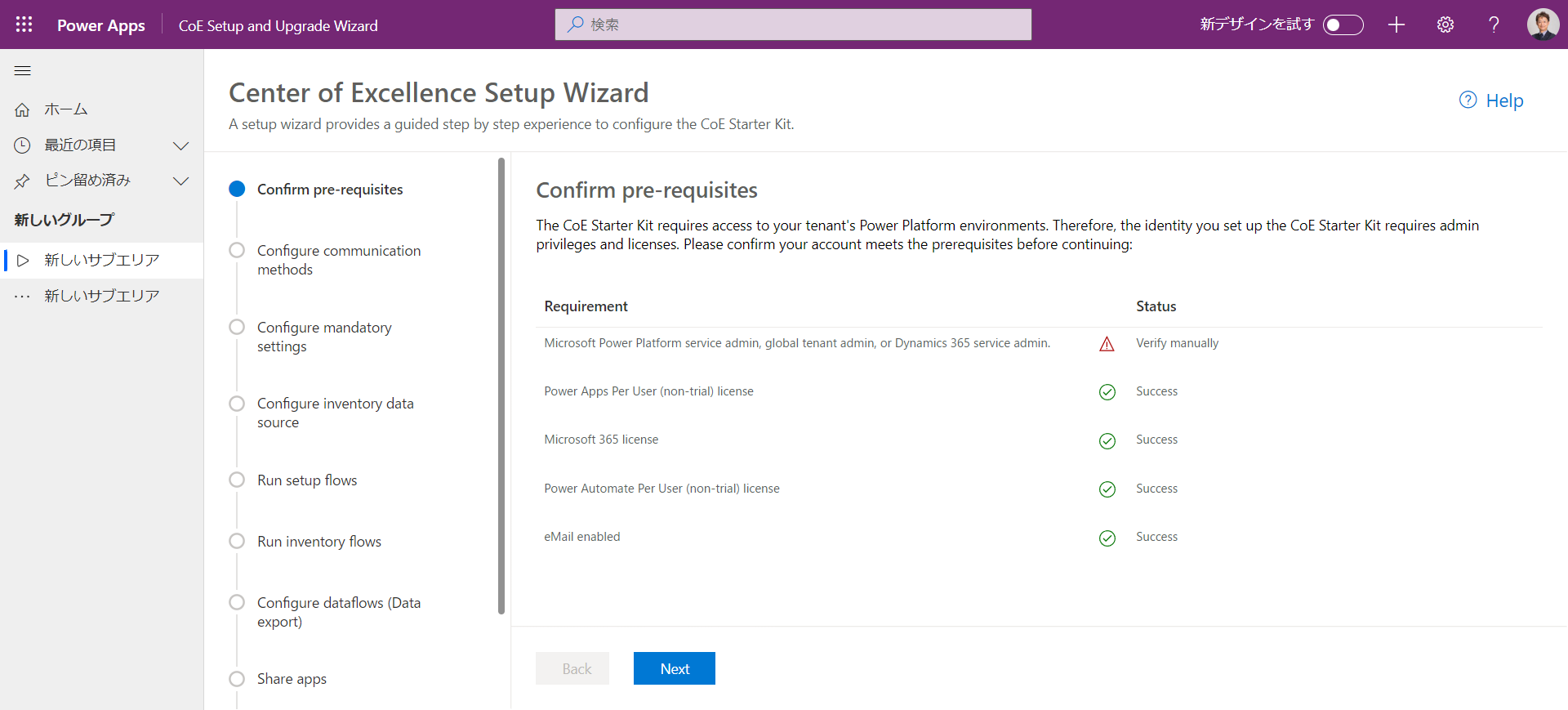Click the Requirement column header

click(x=586, y=306)
